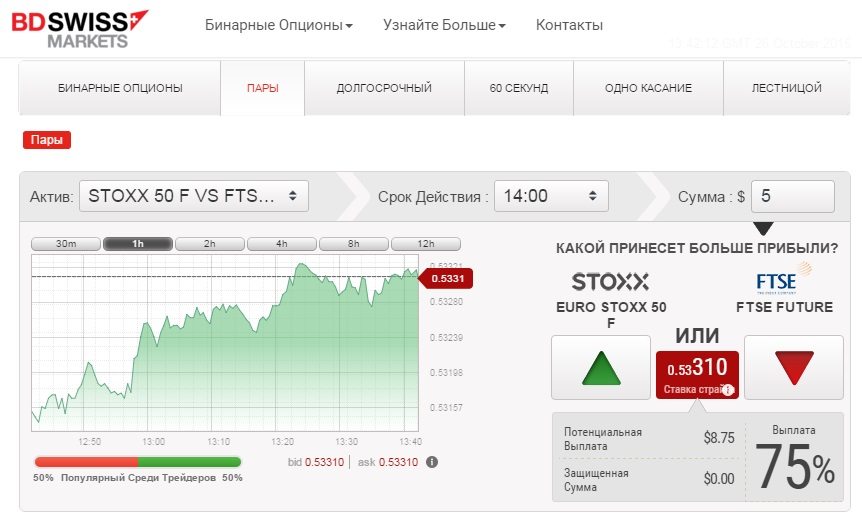Image resolution: width=862 pixels, height=518 pixels.
Task: Click Популярный Среди Трейдеров text
Action: (138, 478)
